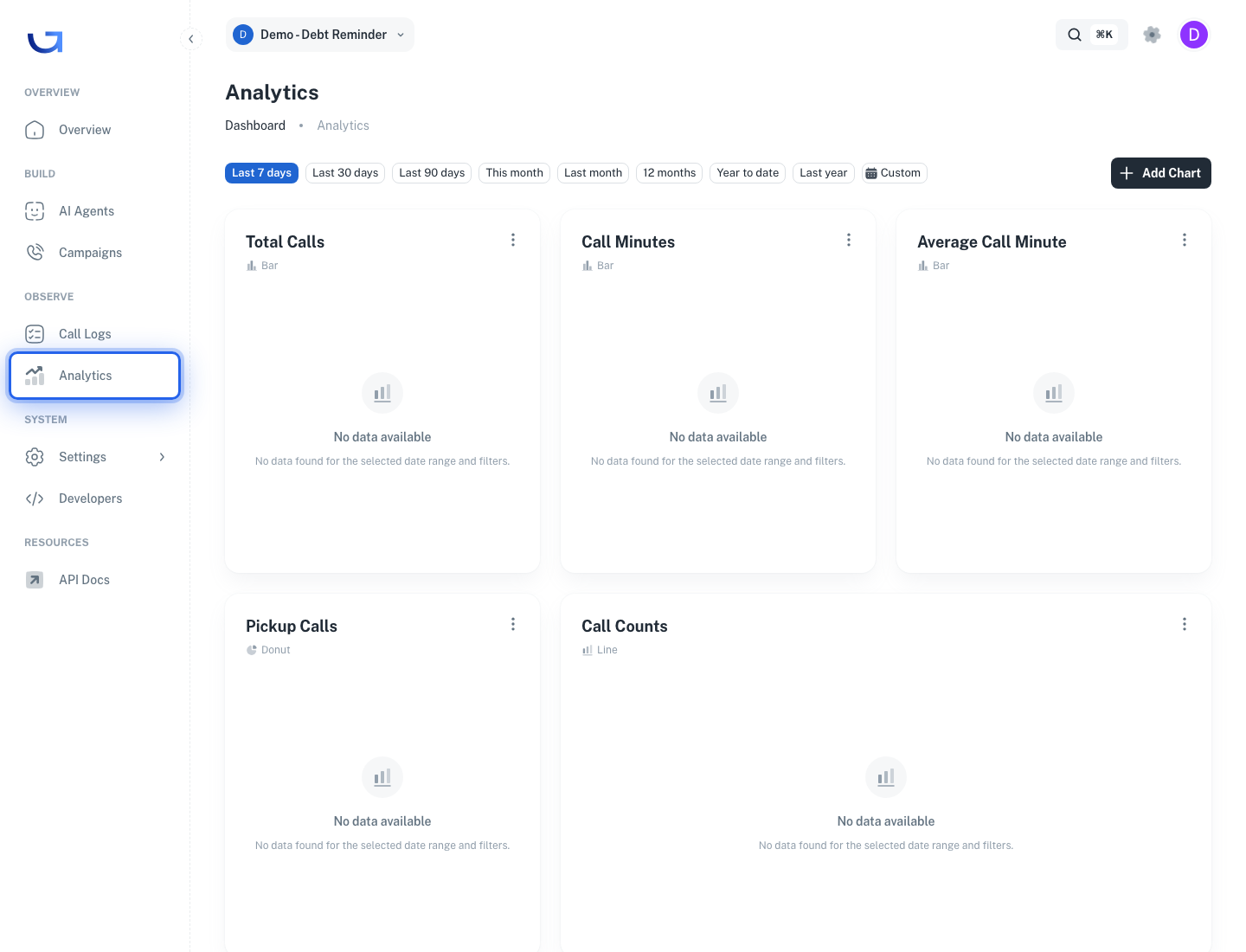This screenshot has height=952, width=1246.
Task: Select the Last 90 days range
Action: tap(432, 173)
